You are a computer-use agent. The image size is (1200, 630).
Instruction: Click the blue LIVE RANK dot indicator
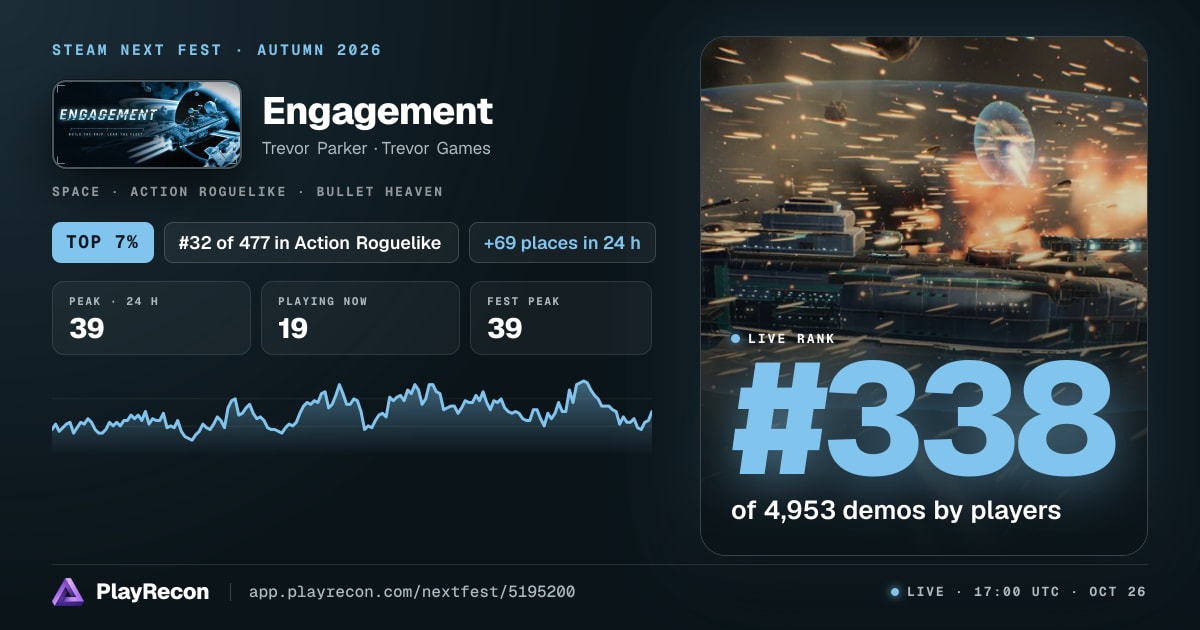point(736,339)
